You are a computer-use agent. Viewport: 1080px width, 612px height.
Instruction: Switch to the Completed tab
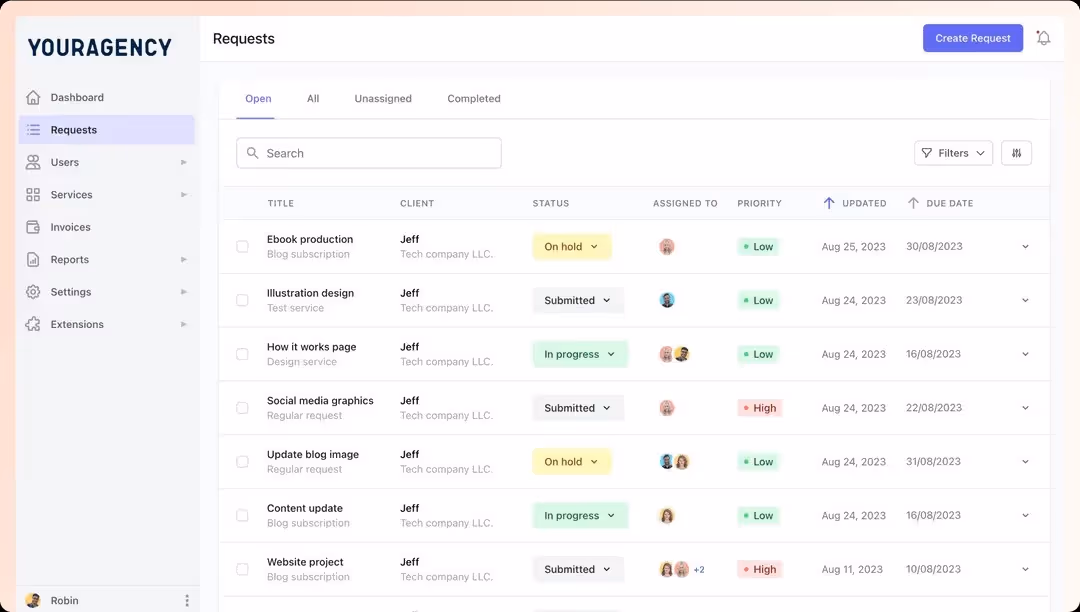point(474,98)
